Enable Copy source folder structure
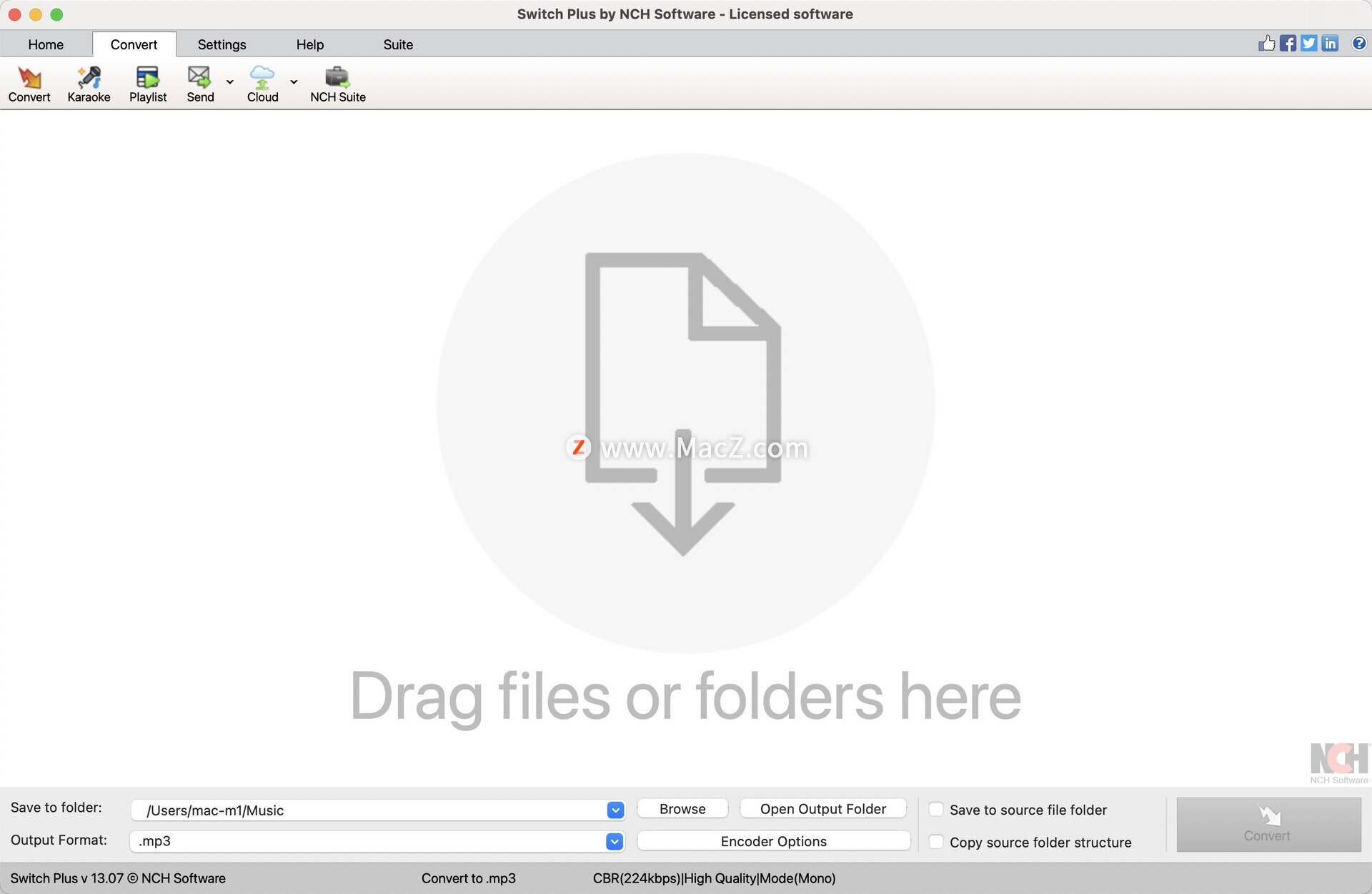 [x=936, y=842]
